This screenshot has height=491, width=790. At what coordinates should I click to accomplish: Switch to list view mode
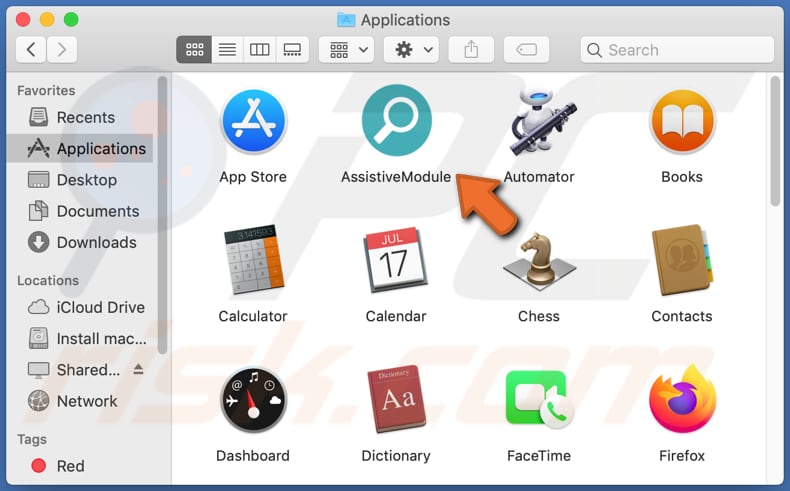[227, 49]
